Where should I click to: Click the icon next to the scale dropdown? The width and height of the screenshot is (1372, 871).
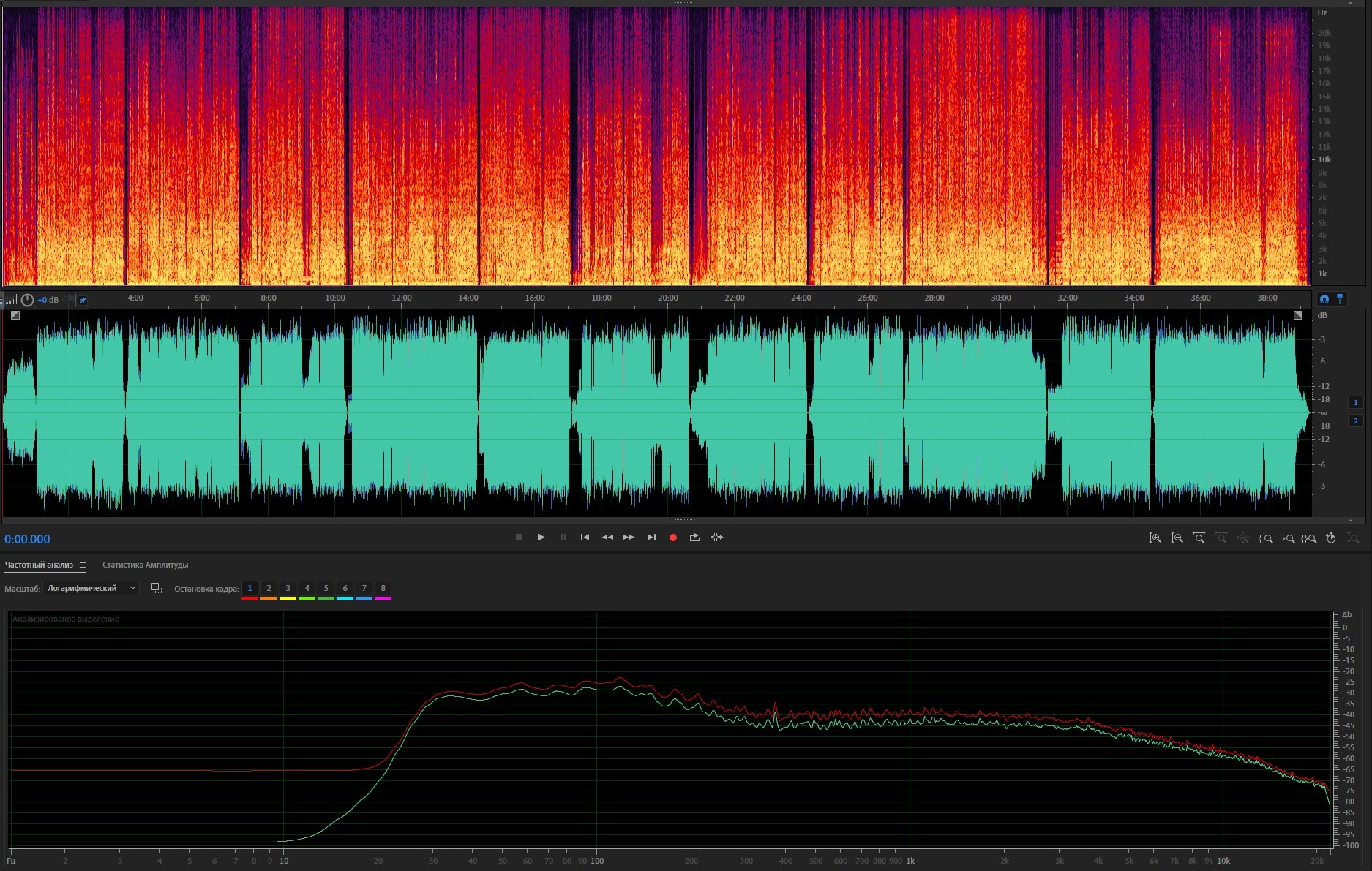(156, 588)
